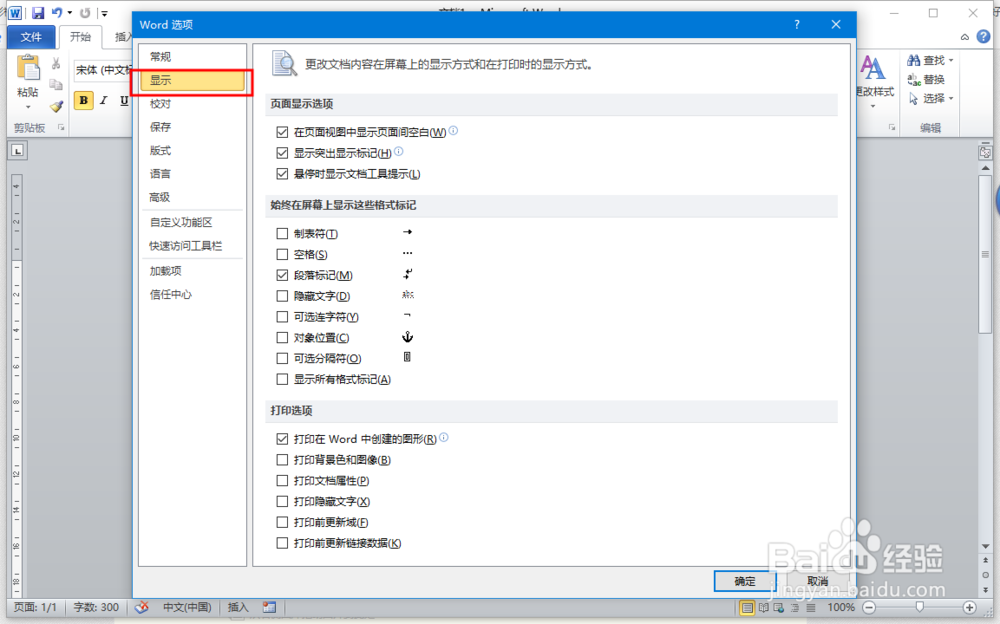The height and width of the screenshot is (624, 1000).
Task: Toggle Underline formatting button
Action: pyautogui.click(x=124, y=101)
